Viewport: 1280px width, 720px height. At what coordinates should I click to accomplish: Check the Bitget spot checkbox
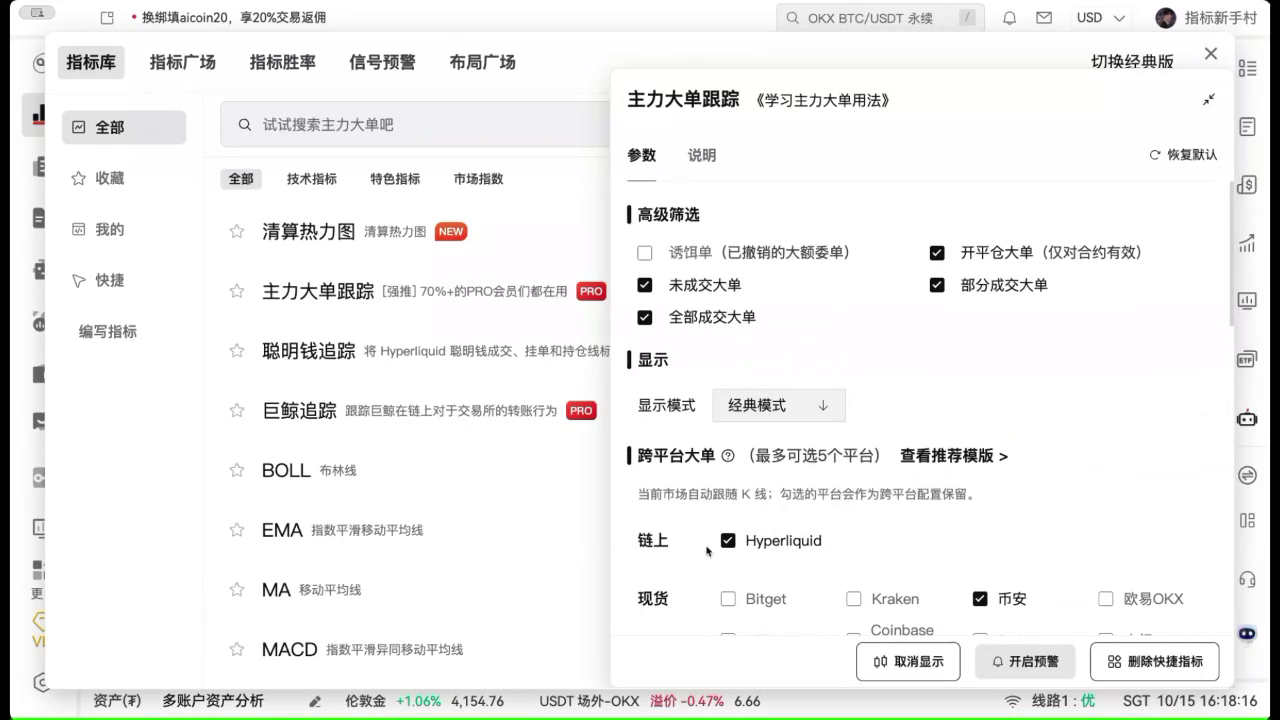pyautogui.click(x=728, y=599)
